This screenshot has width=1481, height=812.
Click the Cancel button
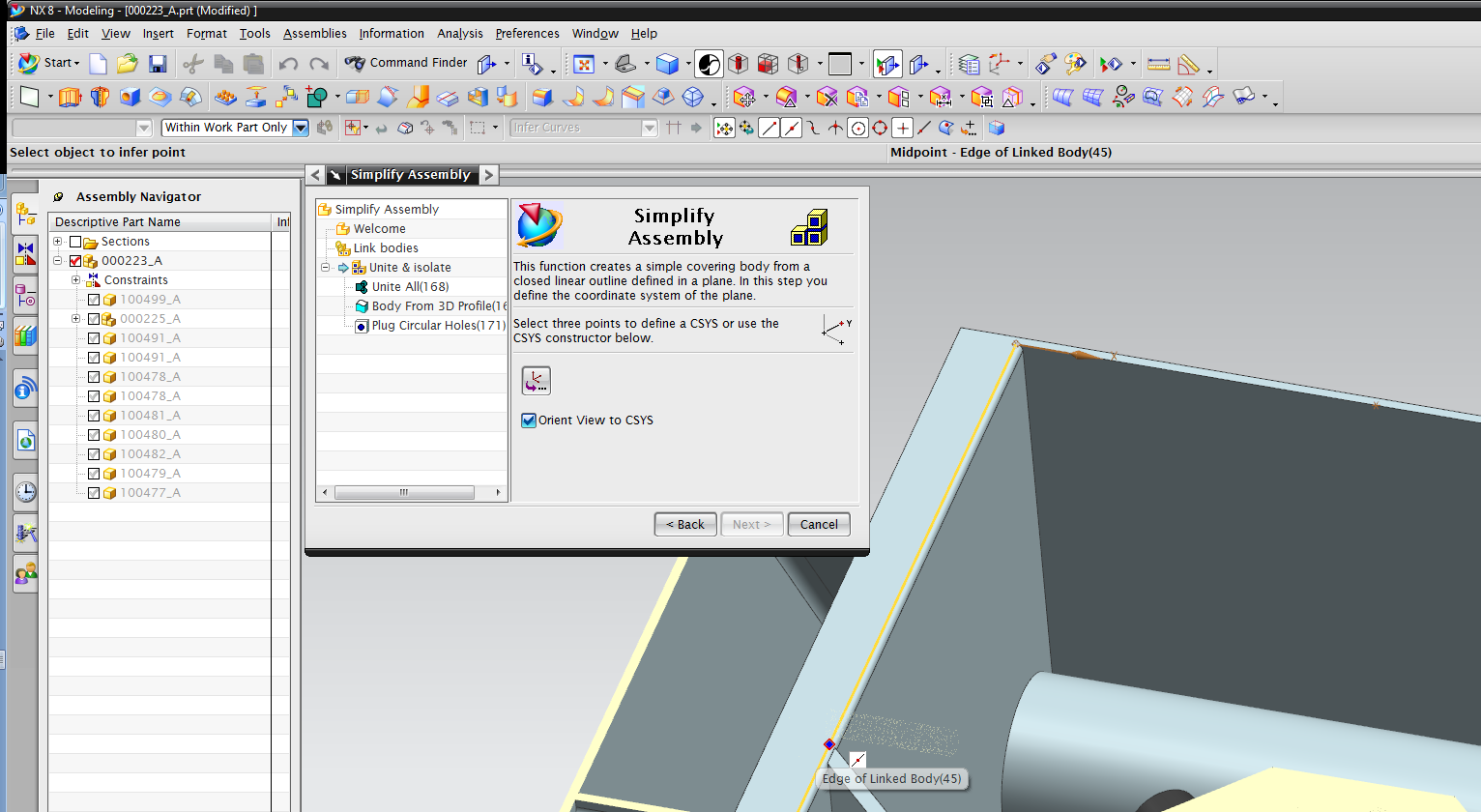tap(819, 524)
